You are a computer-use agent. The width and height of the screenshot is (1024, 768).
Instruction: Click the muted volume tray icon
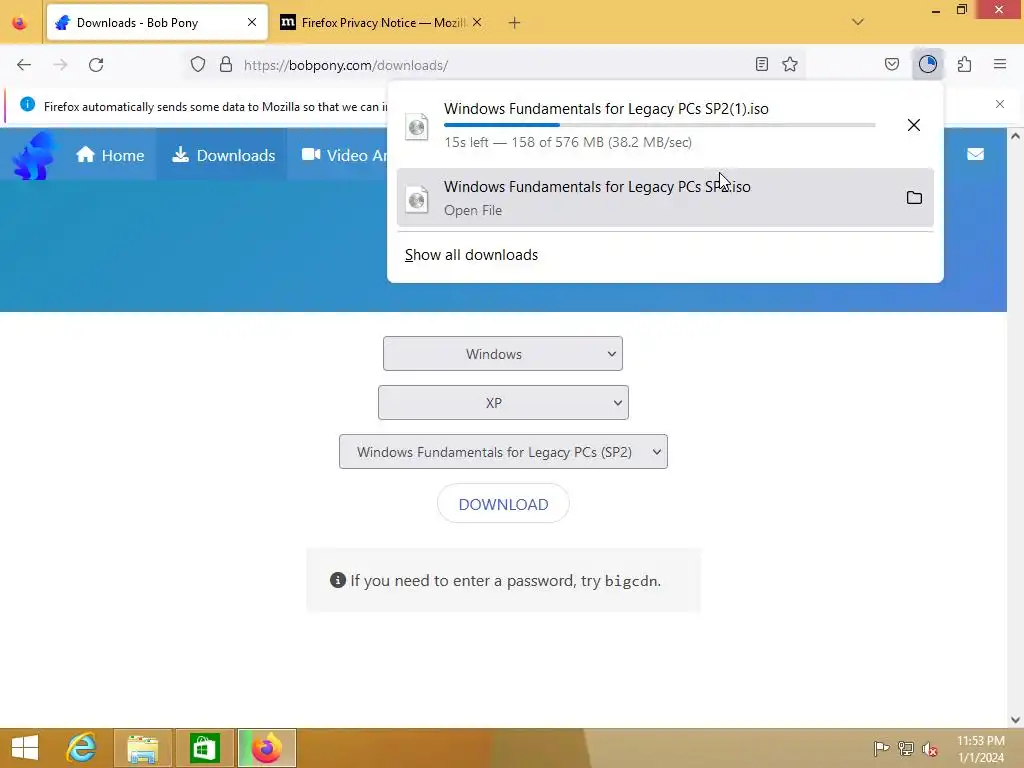930,749
